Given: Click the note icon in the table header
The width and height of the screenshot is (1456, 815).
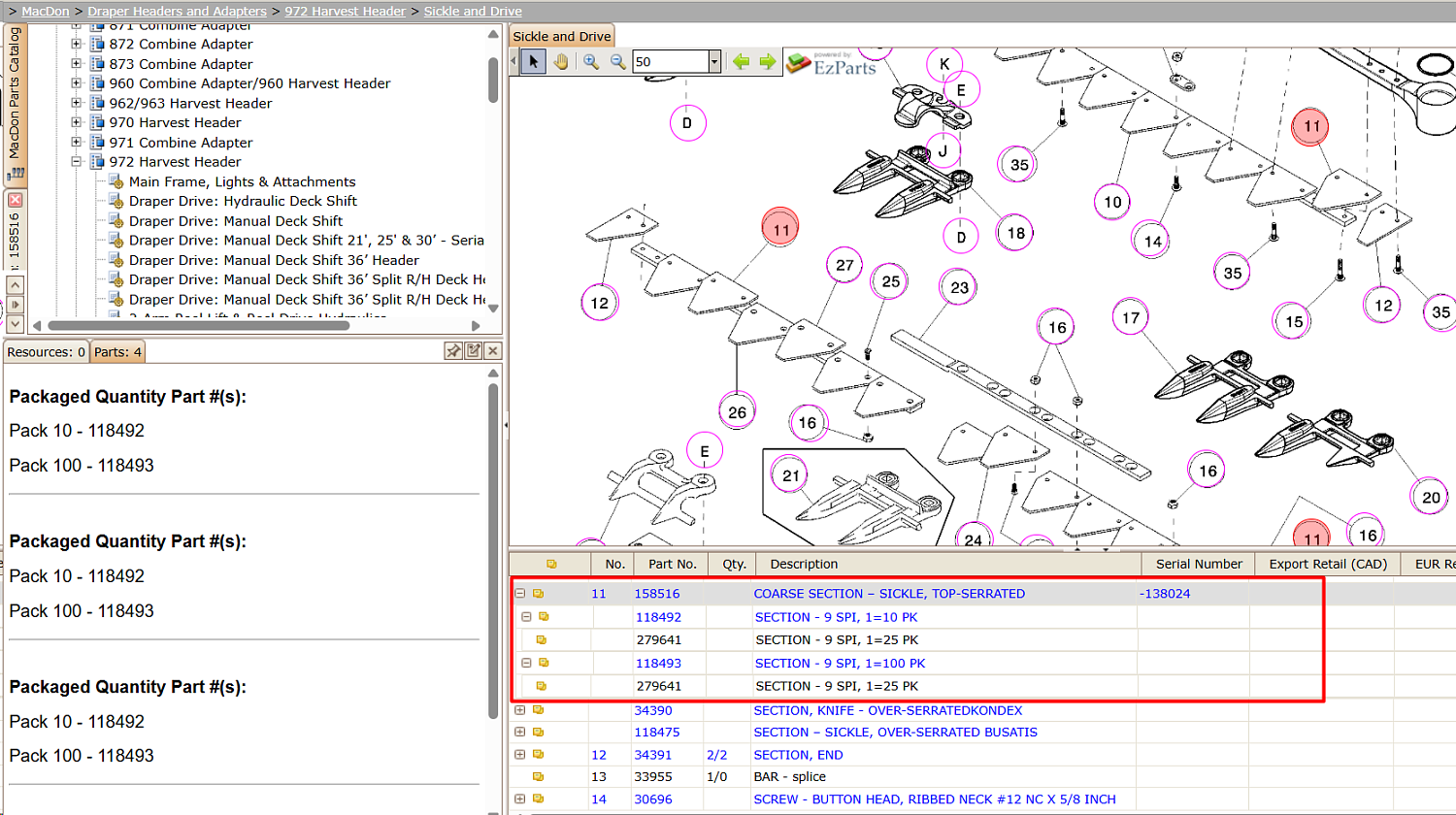Looking at the screenshot, I should (551, 564).
